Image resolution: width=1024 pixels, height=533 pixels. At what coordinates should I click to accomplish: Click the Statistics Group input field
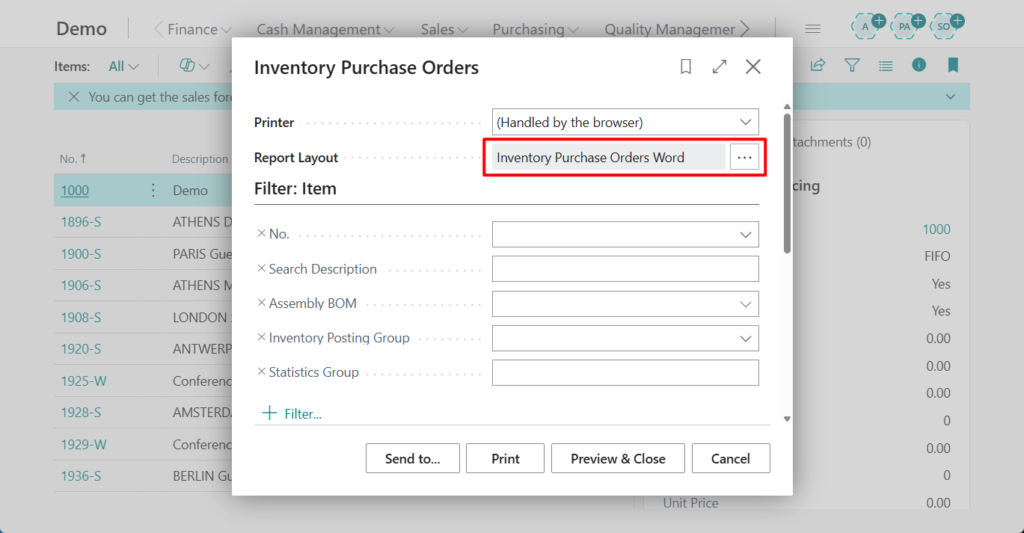click(625, 372)
